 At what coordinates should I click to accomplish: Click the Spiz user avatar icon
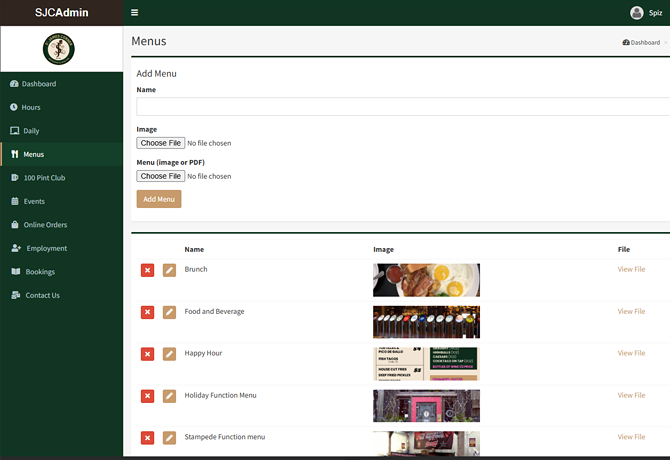(637, 13)
